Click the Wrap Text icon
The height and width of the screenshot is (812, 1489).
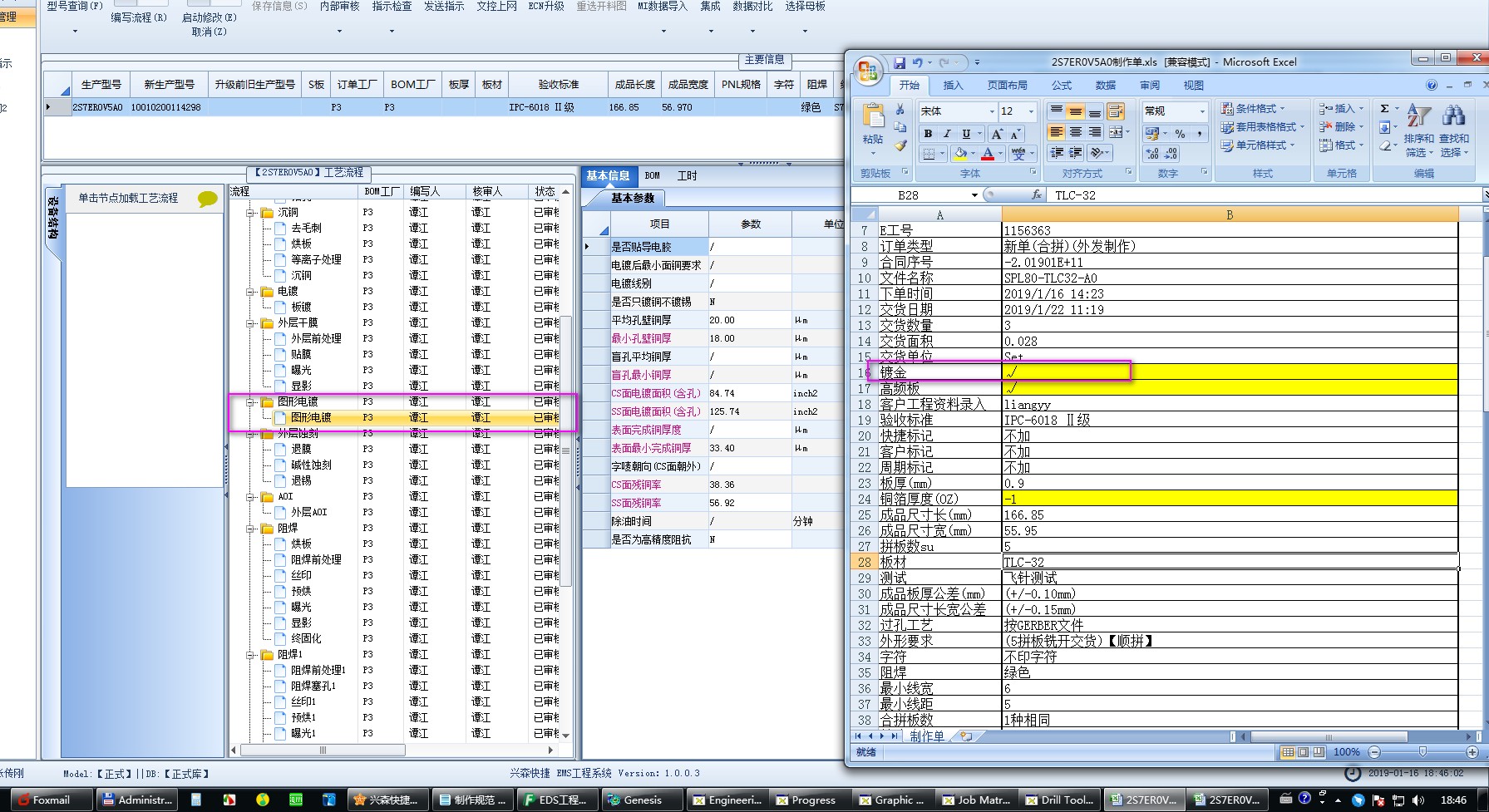(1116, 111)
